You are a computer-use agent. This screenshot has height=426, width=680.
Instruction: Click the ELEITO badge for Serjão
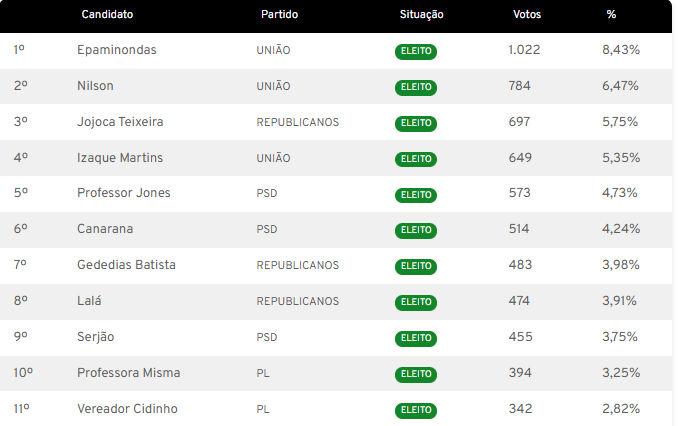(x=416, y=338)
